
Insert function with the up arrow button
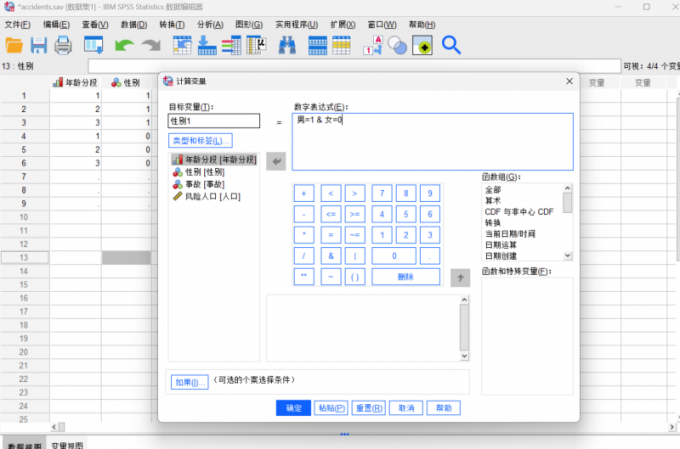(x=460, y=278)
